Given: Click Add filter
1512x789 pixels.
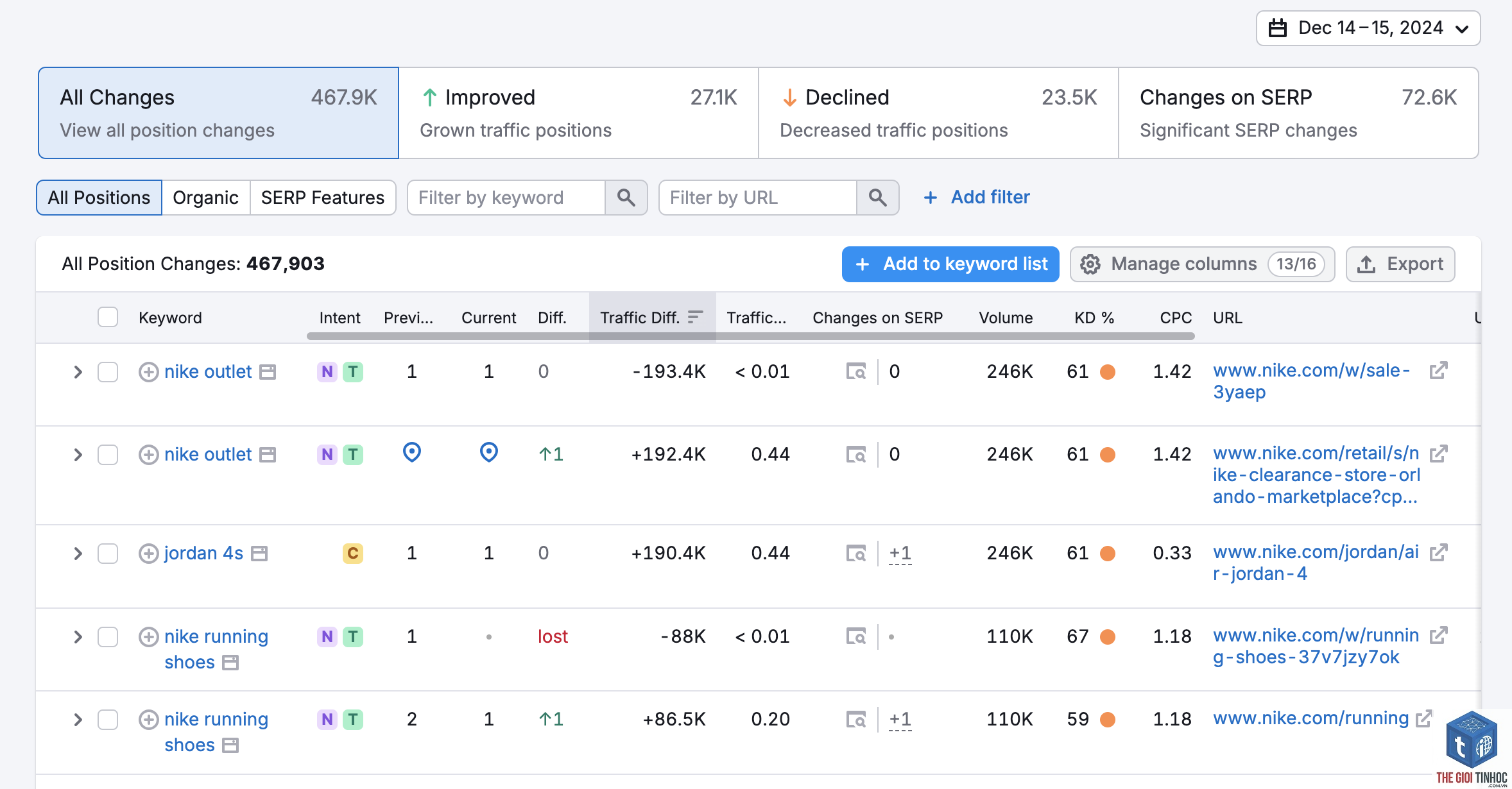Looking at the screenshot, I should (976, 198).
